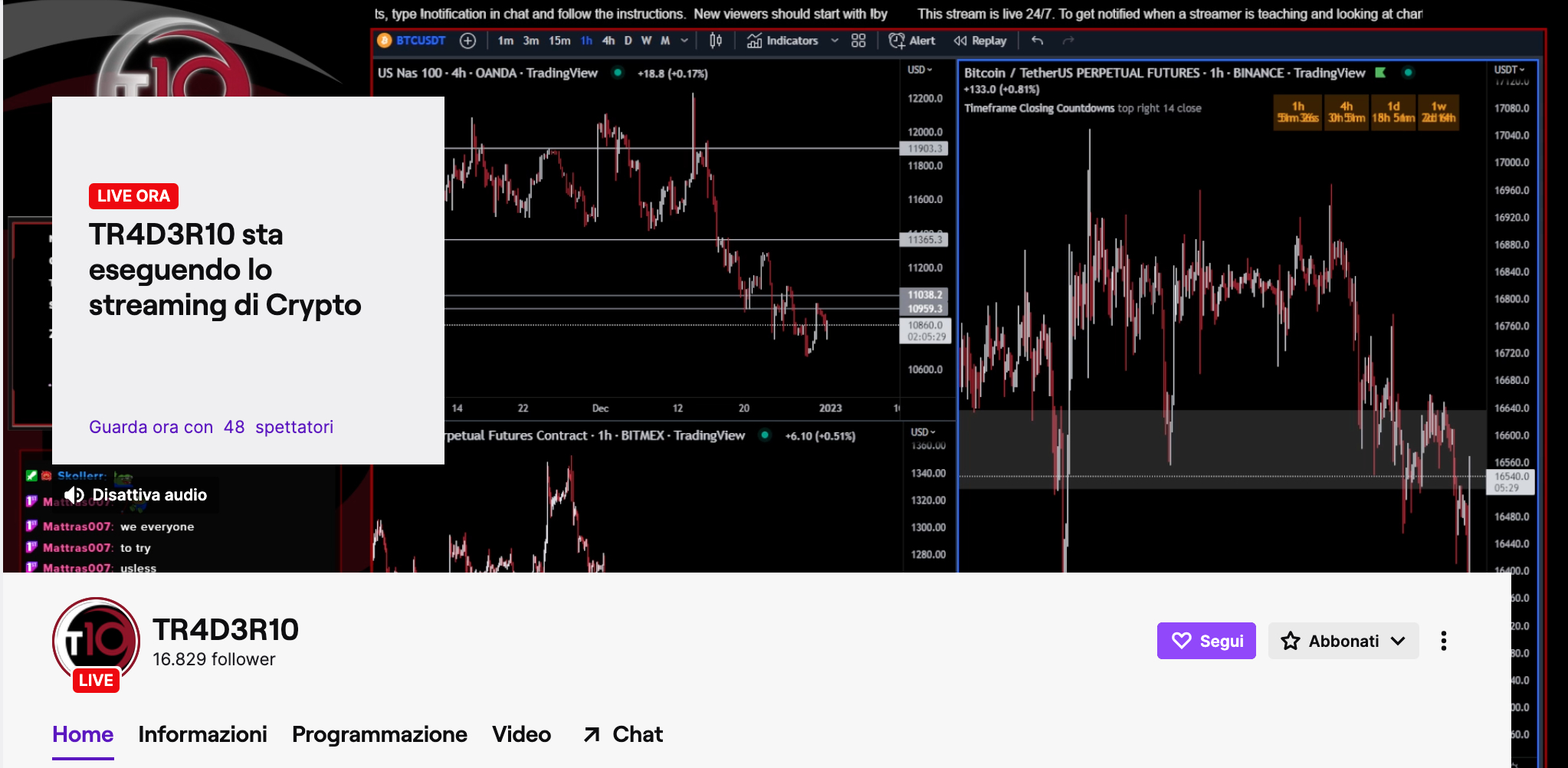Click the Alert button
The image size is (1568, 768).
point(912,41)
